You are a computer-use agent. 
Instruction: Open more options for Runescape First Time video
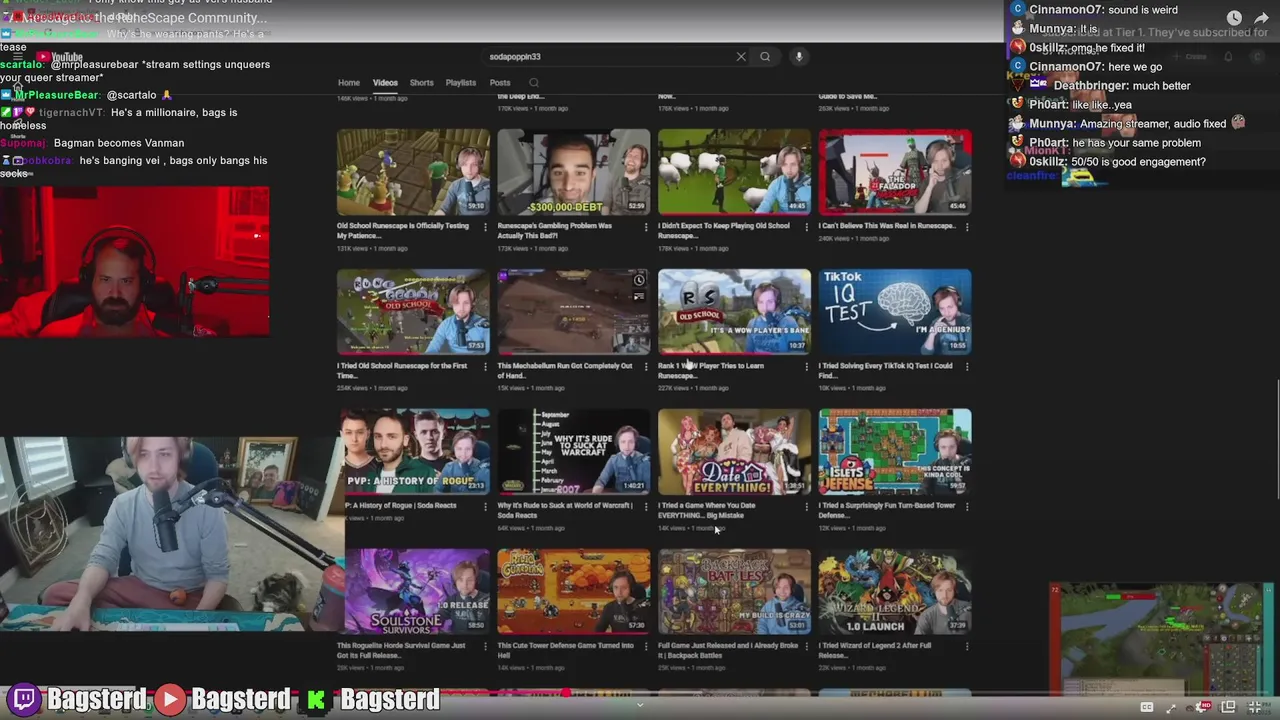[485, 367]
